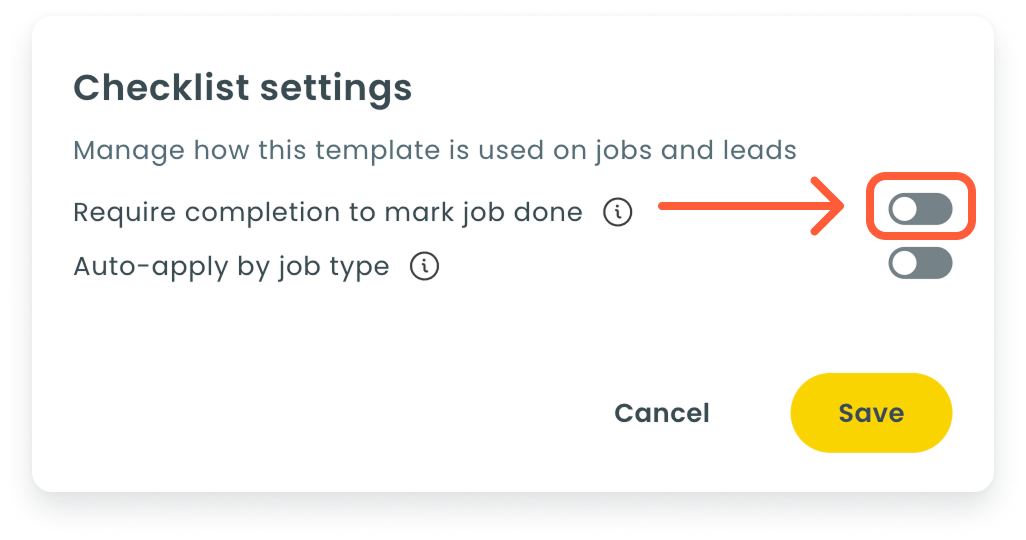Turn on Auto-apply by job type toggle
The height and width of the screenshot is (540, 1026).
920,264
